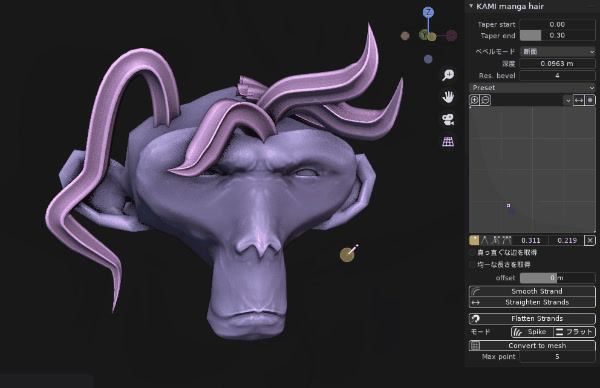Click Convert to mesh button

[x=532, y=346]
